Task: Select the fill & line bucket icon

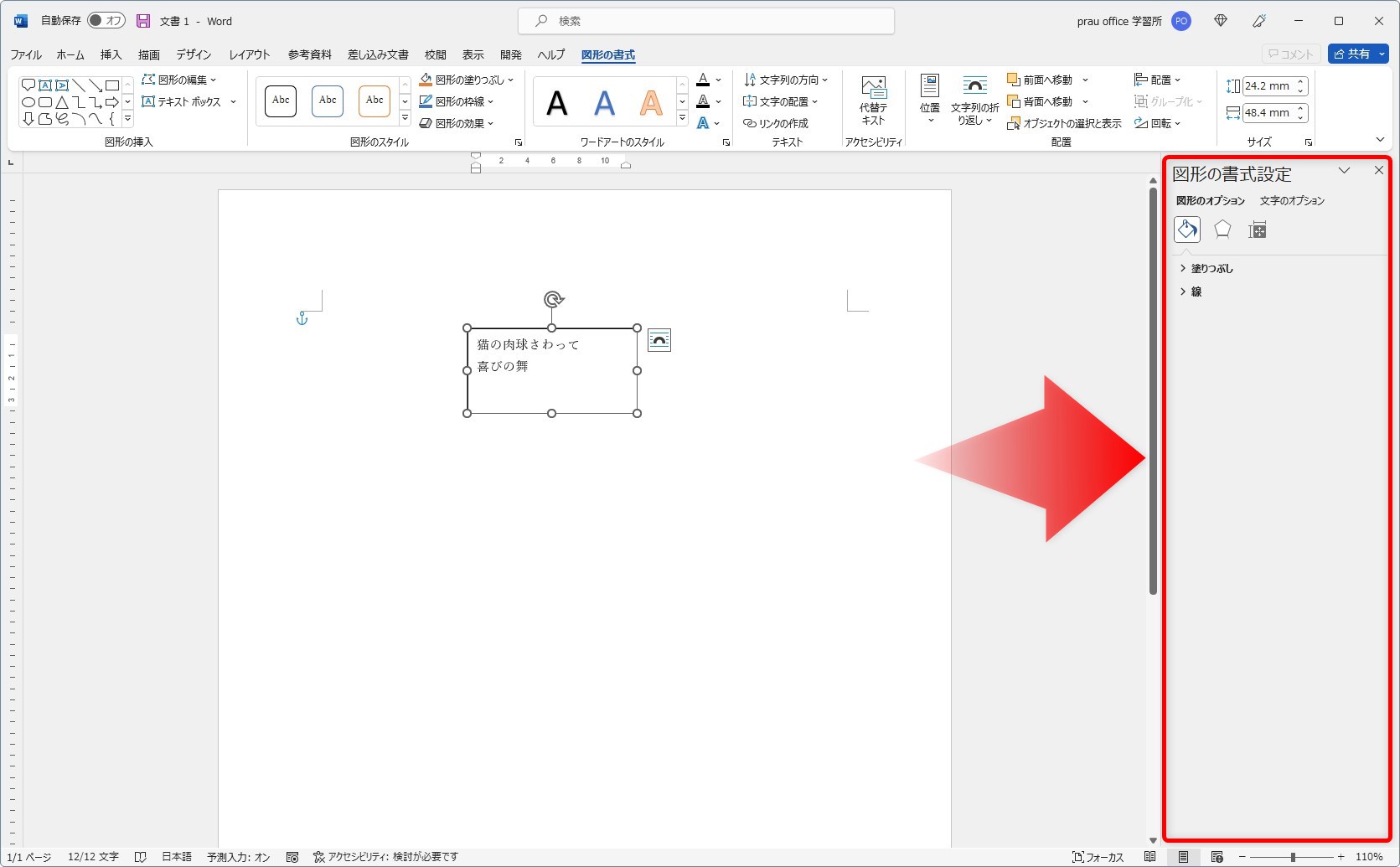Action: [x=1186, y=229]
